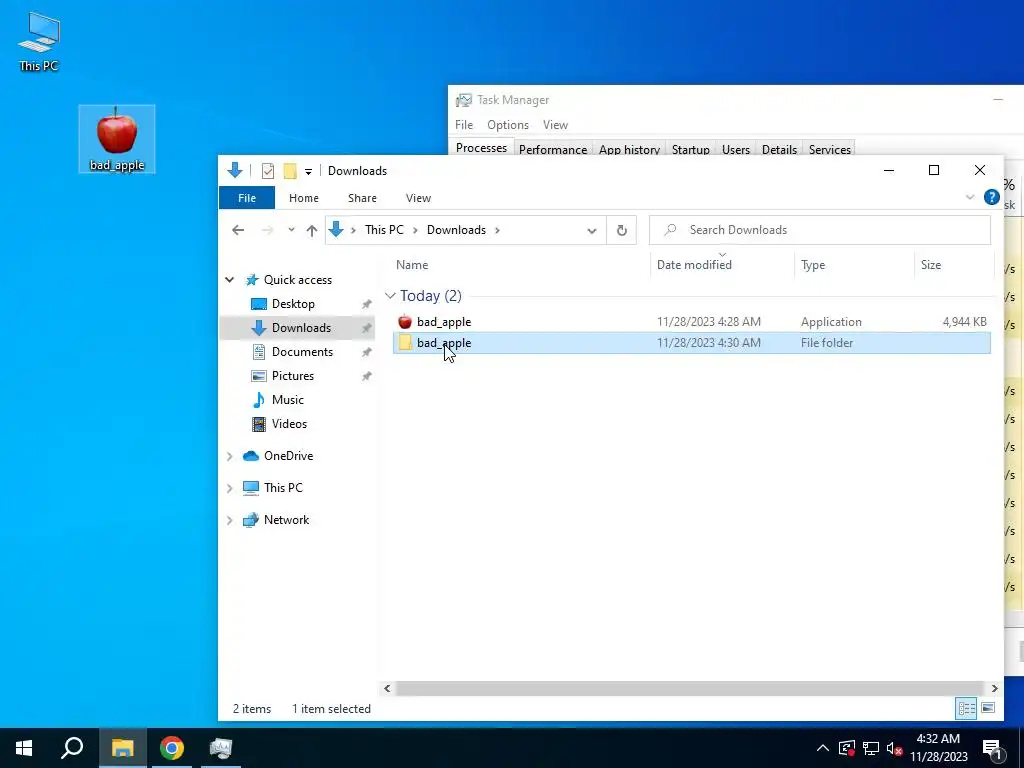Click This PC in the address breadcrumb
Viewport: 1024px width, 768px height.
coord(384,230)
